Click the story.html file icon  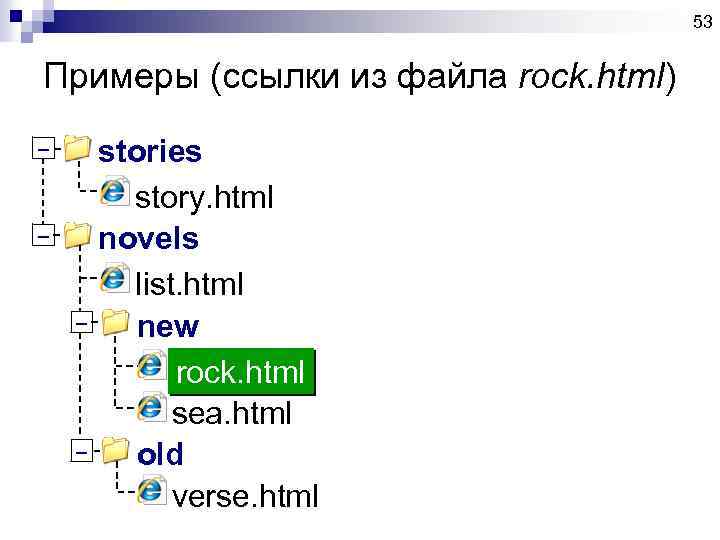[x=115, y=192]
